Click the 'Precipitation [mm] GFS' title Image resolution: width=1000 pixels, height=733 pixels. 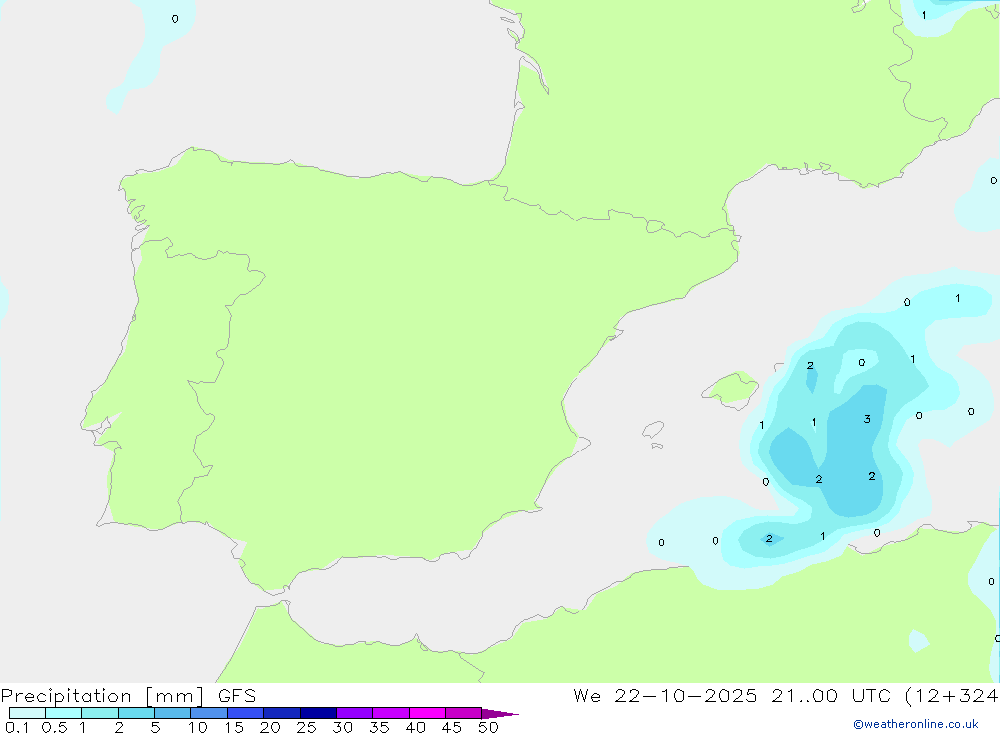click(128, 695)
